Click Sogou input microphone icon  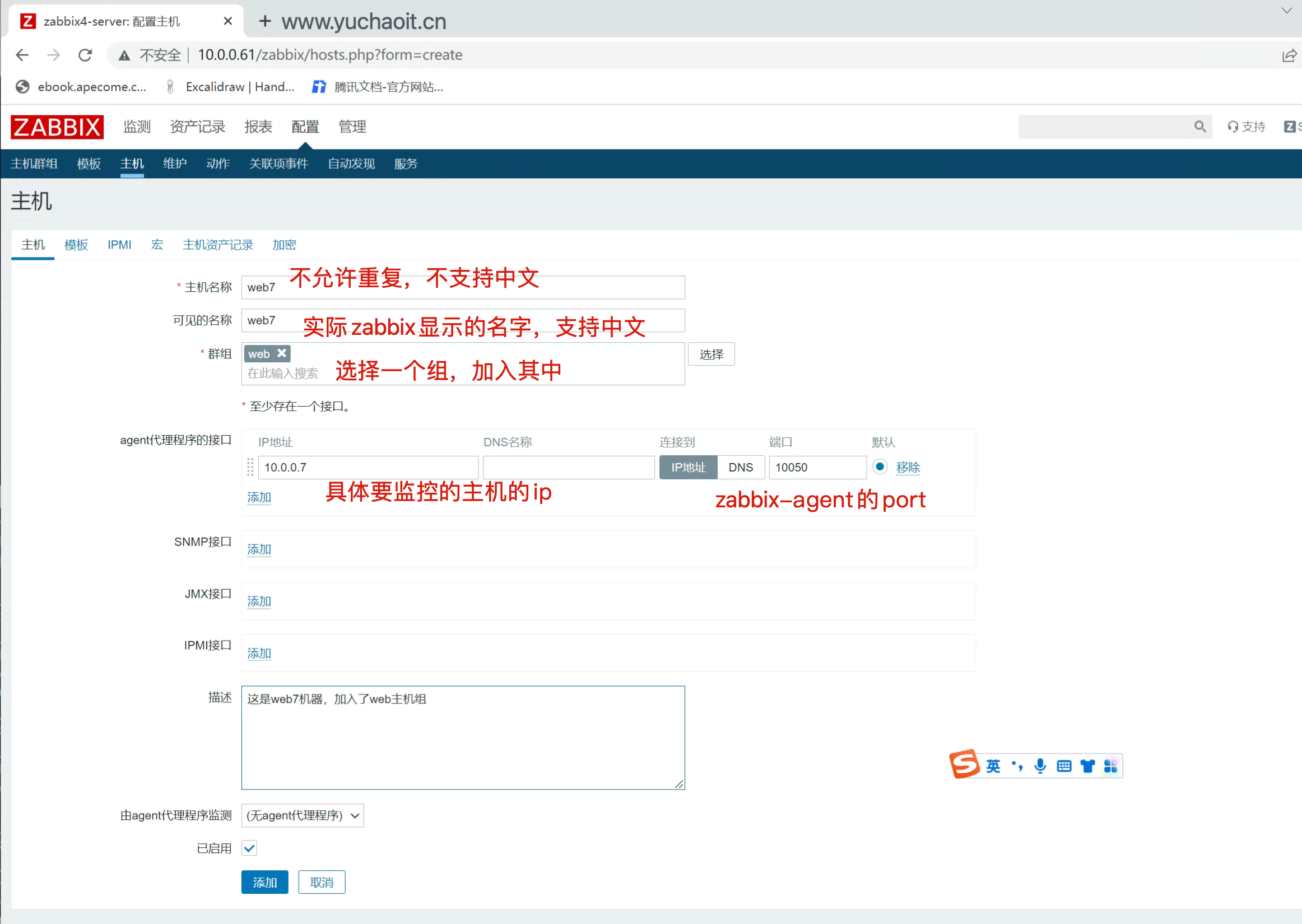point(1040,766)
